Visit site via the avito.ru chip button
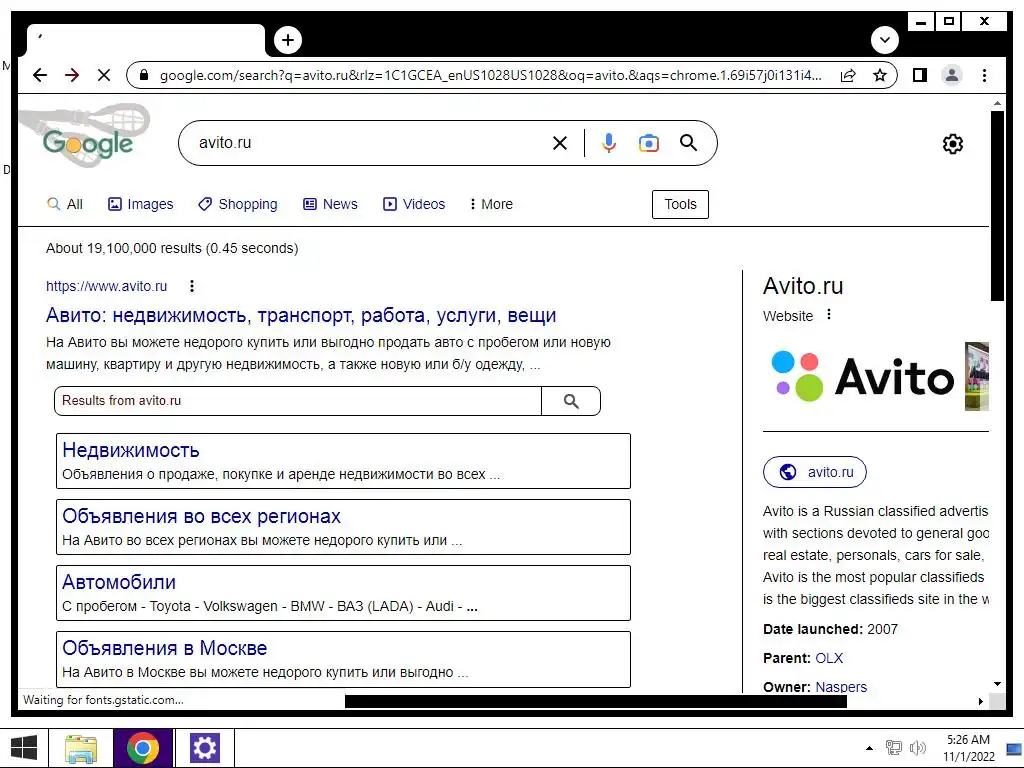The image size is (1024, 768). coord(814,472)
